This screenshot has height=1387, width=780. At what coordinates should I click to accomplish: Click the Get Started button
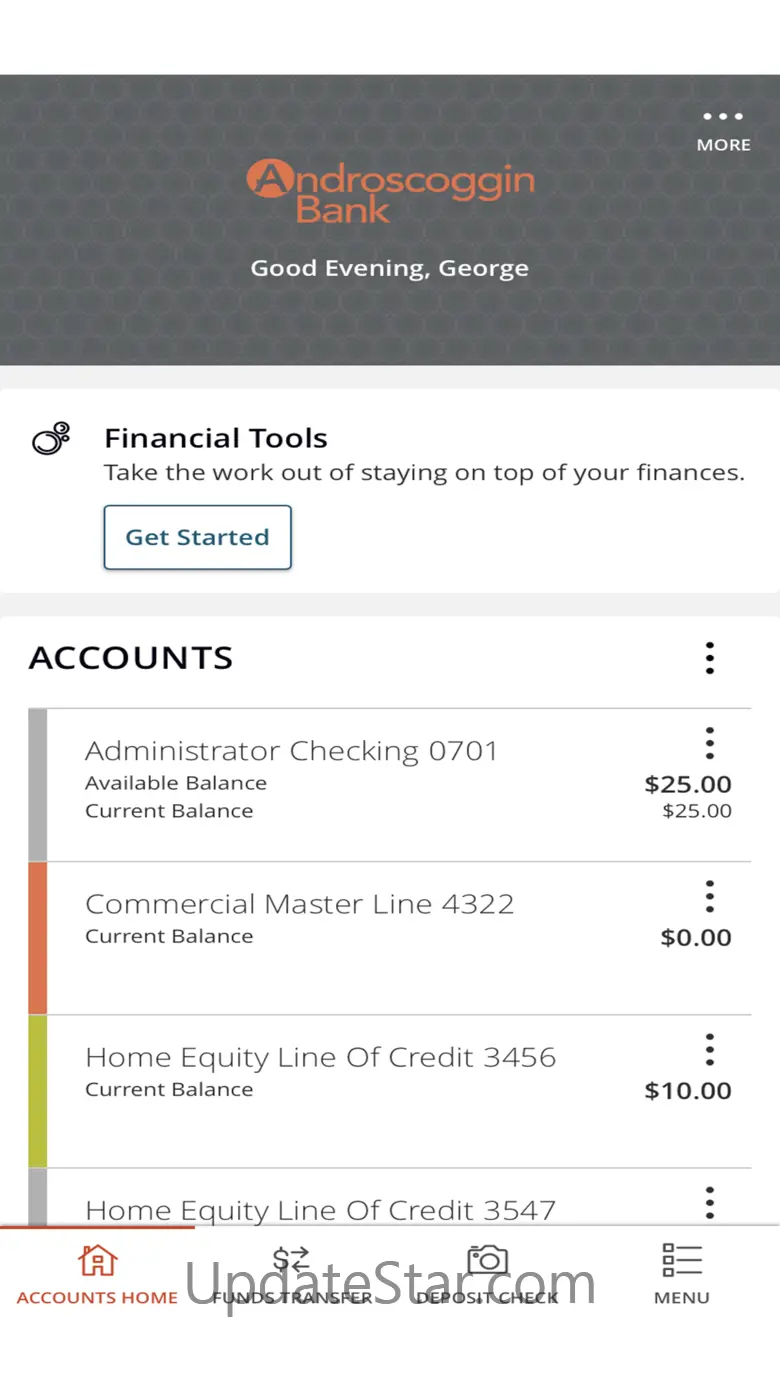click(197, 537)
